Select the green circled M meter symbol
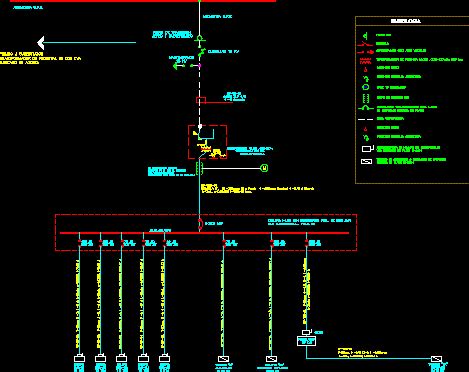This screenshot has height=372, width=469. [264, 168]
